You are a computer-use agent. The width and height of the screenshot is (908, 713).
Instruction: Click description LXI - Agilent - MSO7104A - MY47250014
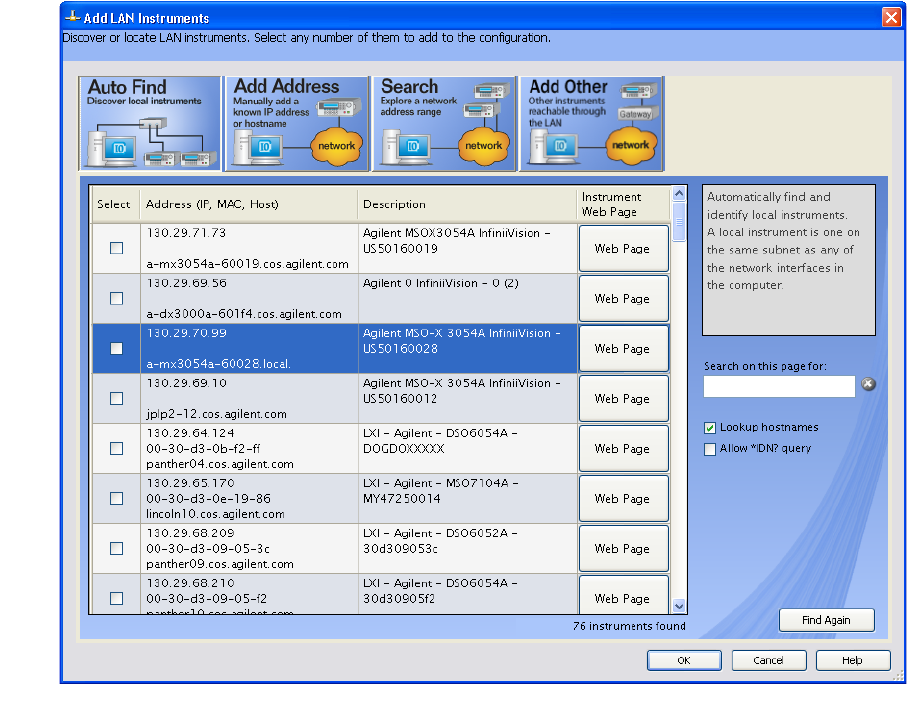(x=440, y=491)
